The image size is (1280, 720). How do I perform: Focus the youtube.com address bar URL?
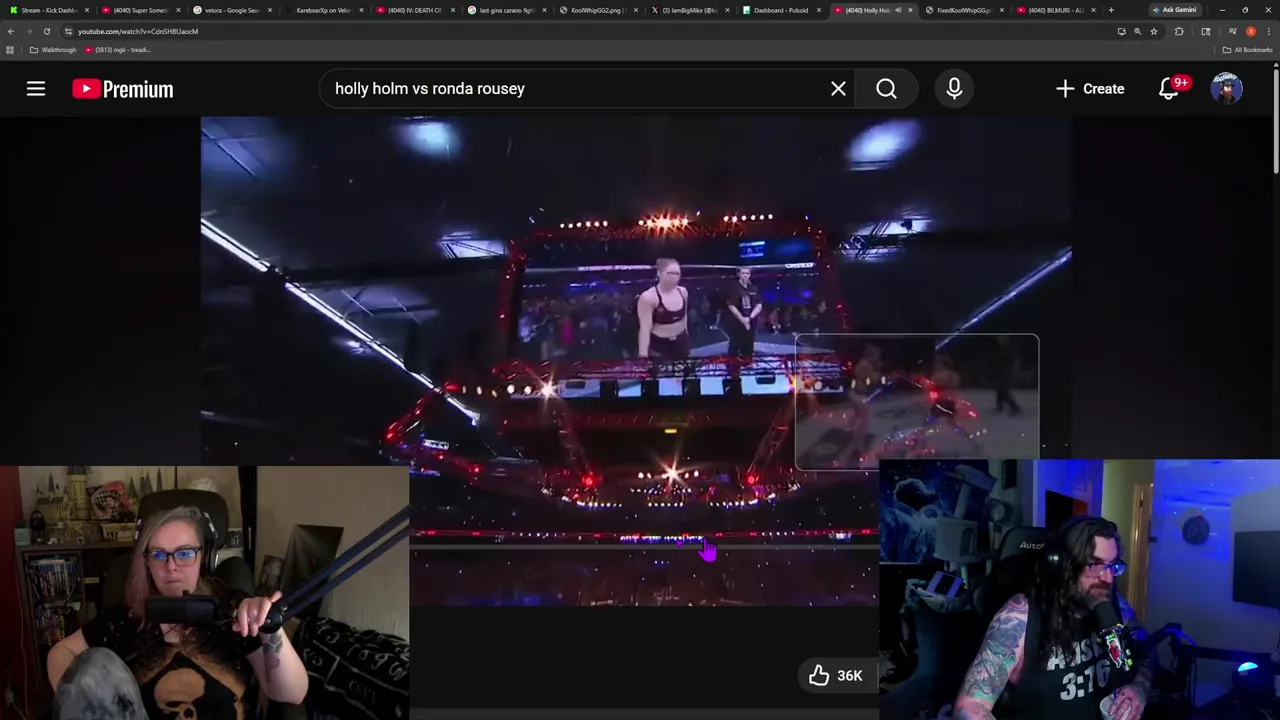tap(138, 31)
